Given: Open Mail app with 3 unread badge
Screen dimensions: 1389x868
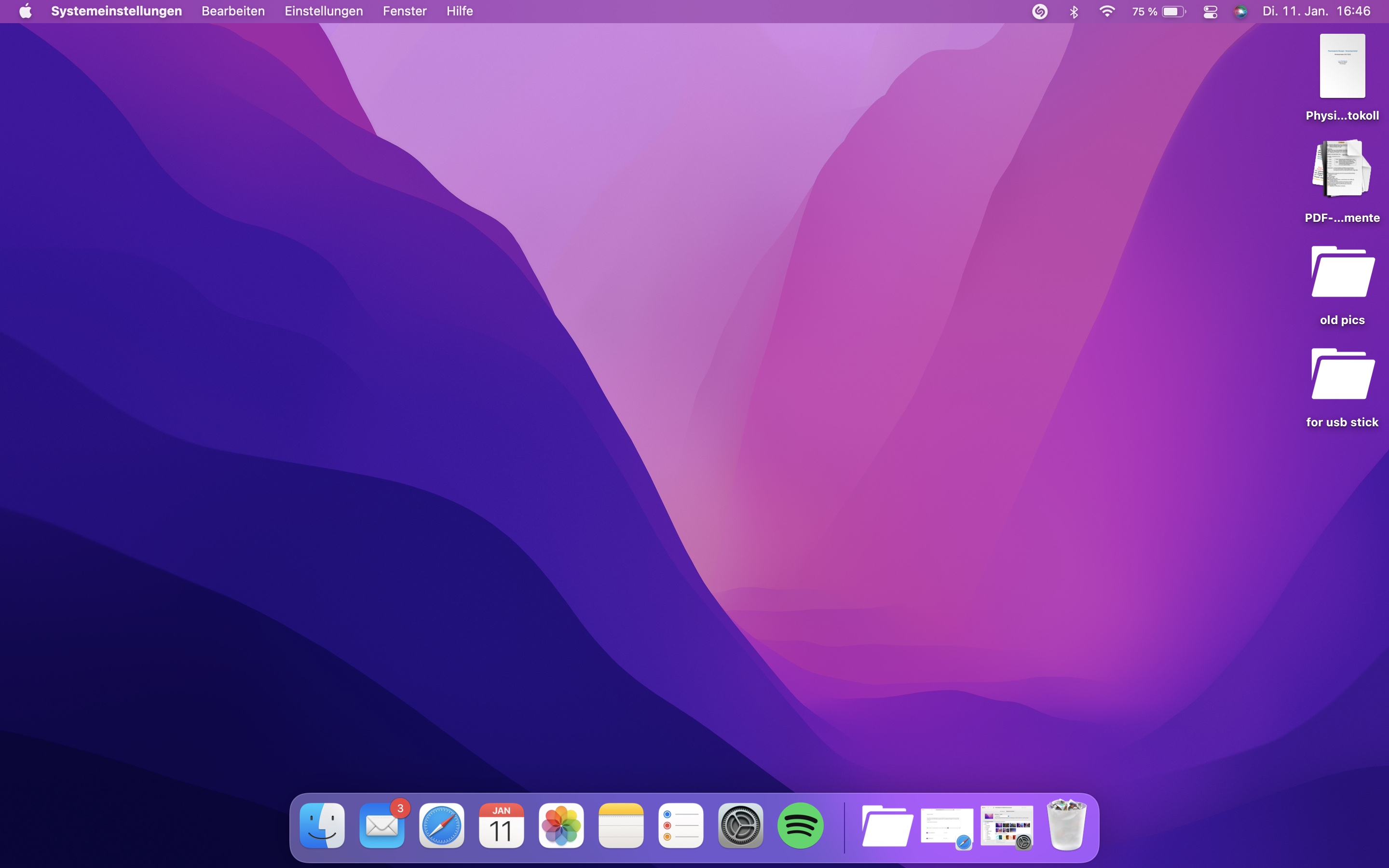Looking at the screenshot, I should click(381, 826).
